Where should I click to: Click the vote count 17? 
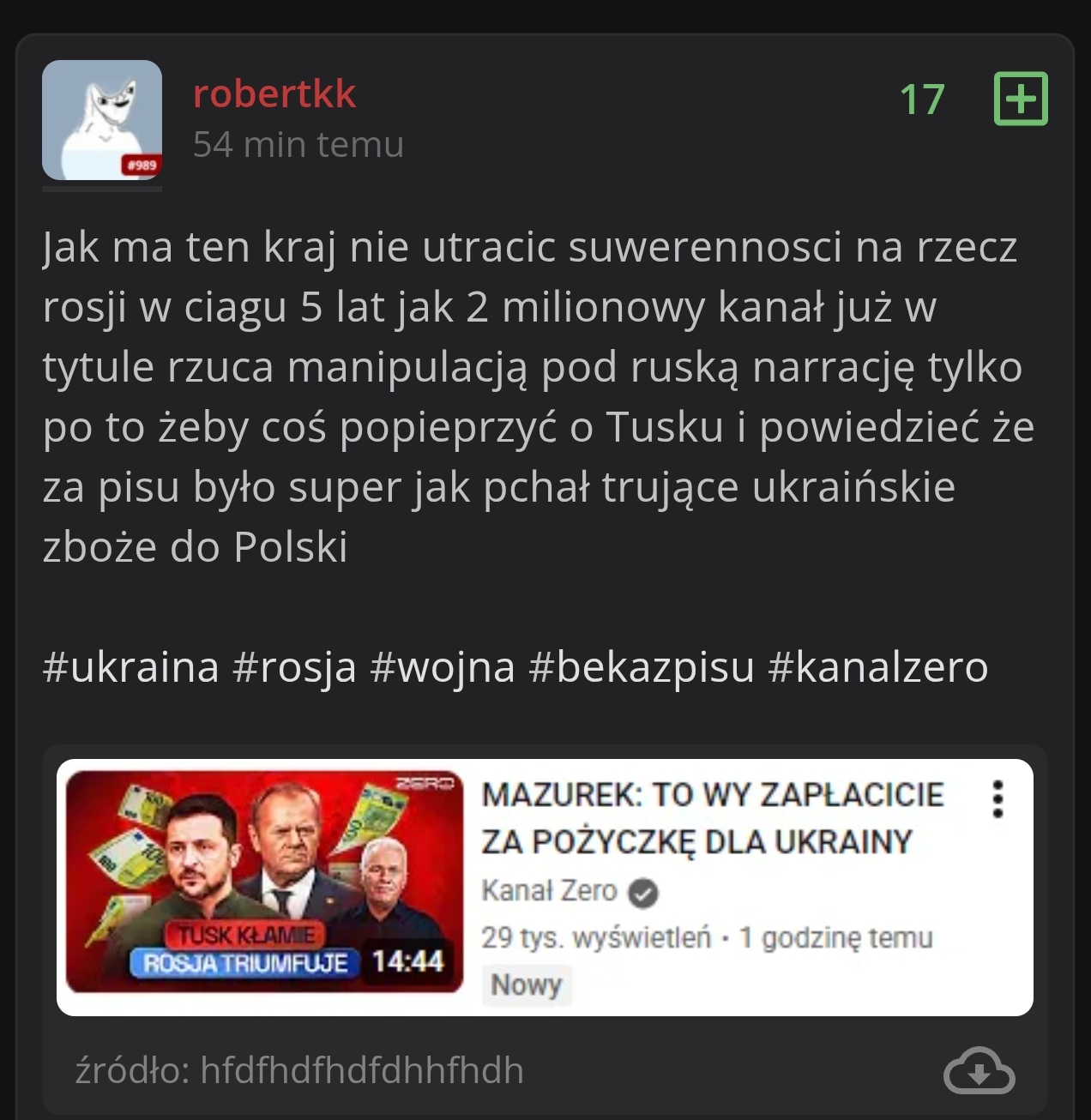[922, 99]
